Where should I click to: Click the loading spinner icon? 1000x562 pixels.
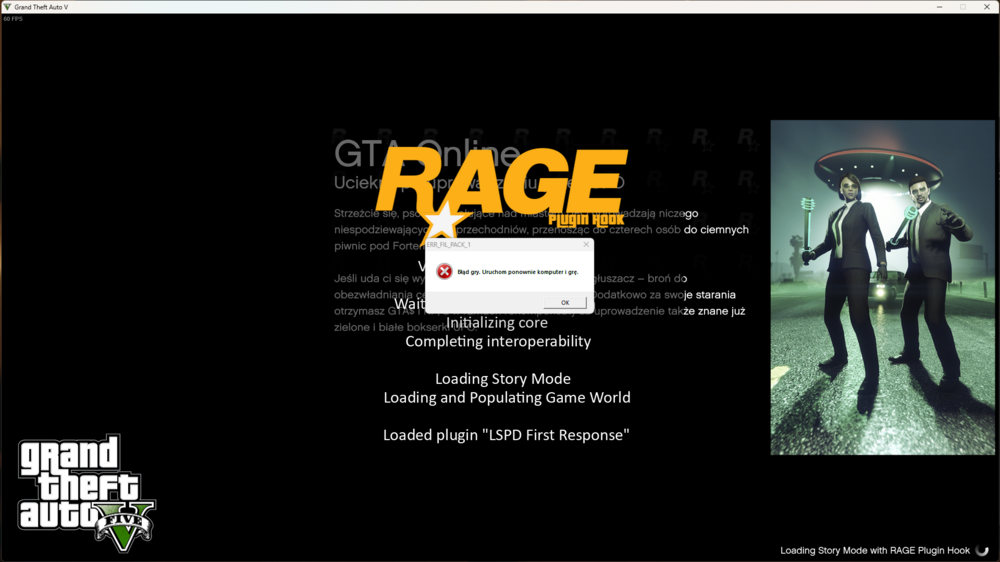click(x=982, y=550)
